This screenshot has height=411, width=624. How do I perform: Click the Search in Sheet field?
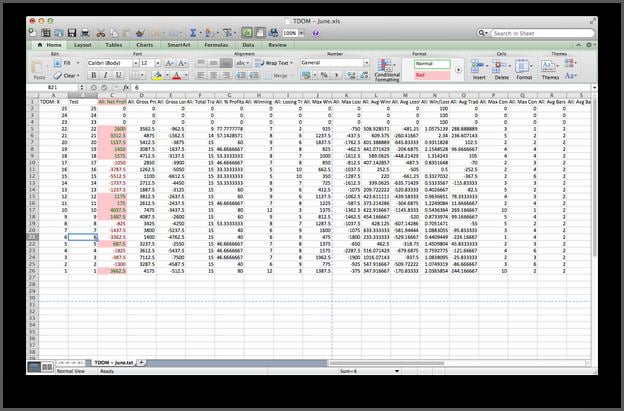(543, 33)
